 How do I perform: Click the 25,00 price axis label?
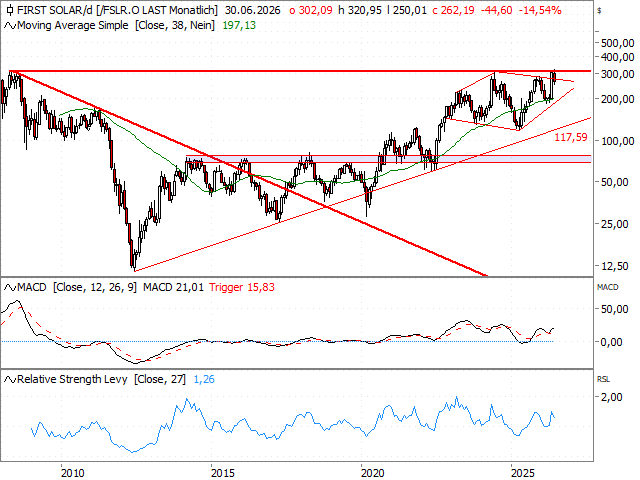[615, 224]
